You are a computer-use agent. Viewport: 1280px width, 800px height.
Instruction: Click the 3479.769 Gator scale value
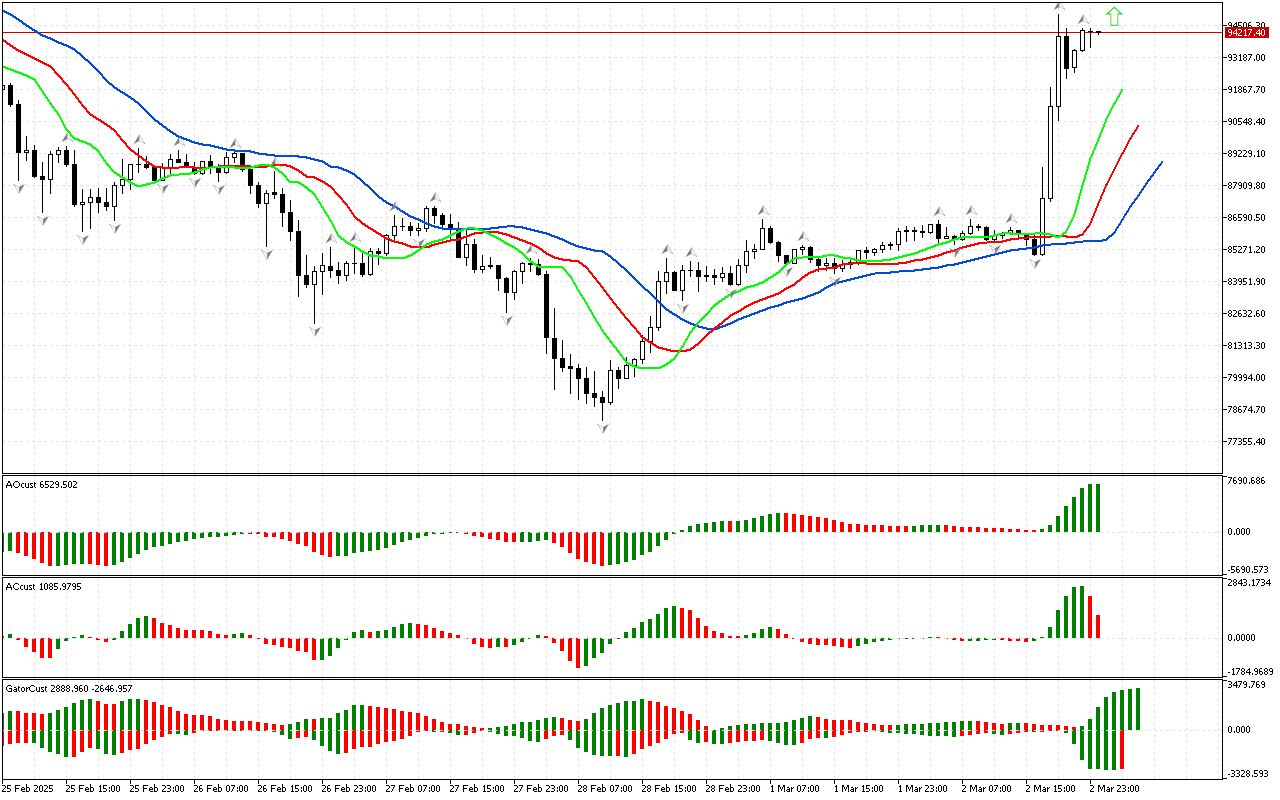(1246, 685)
